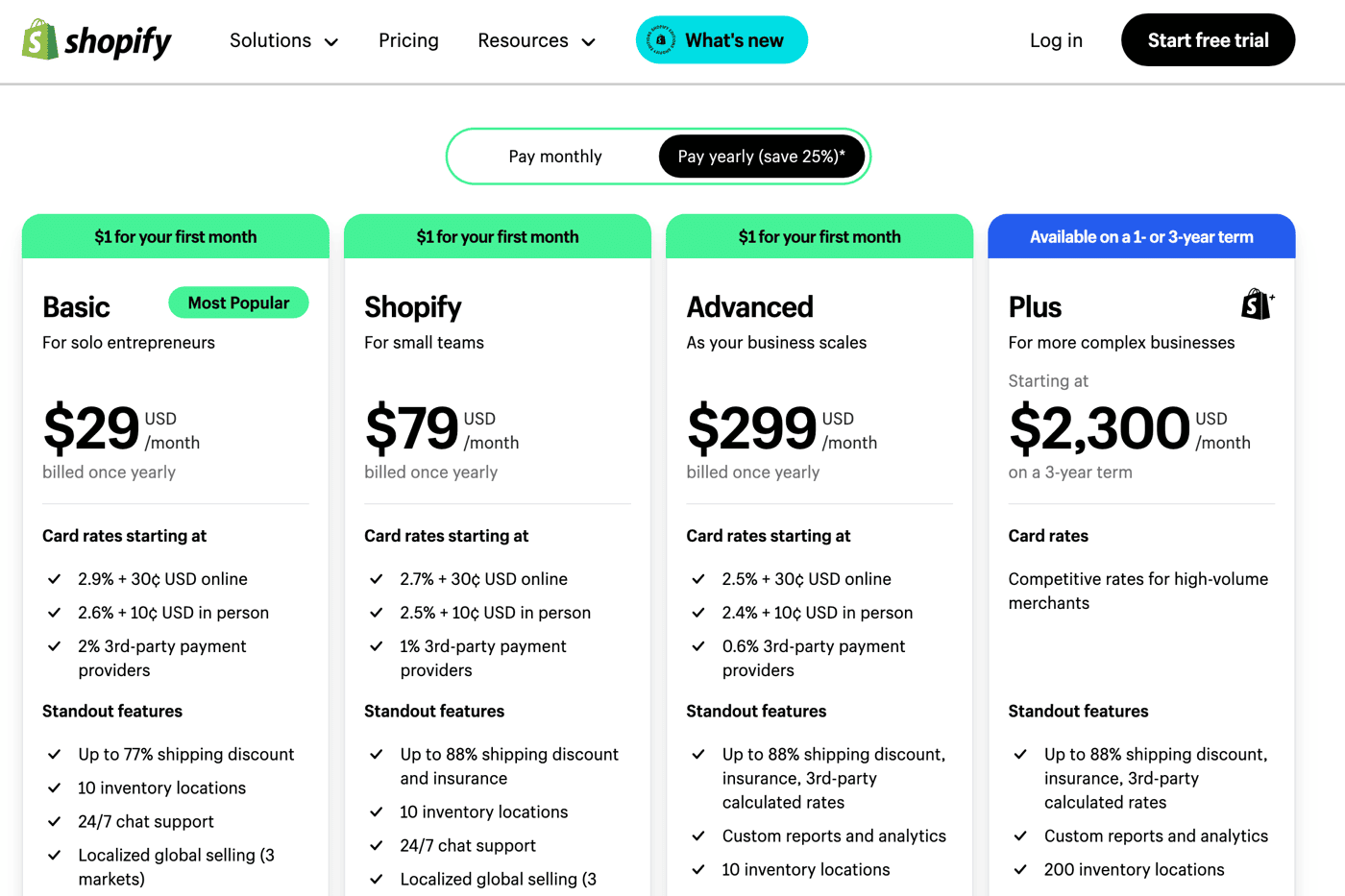1345x896 pixels.
Task: Click the Most Popular badge on Basic
Action: pos(238,303)
